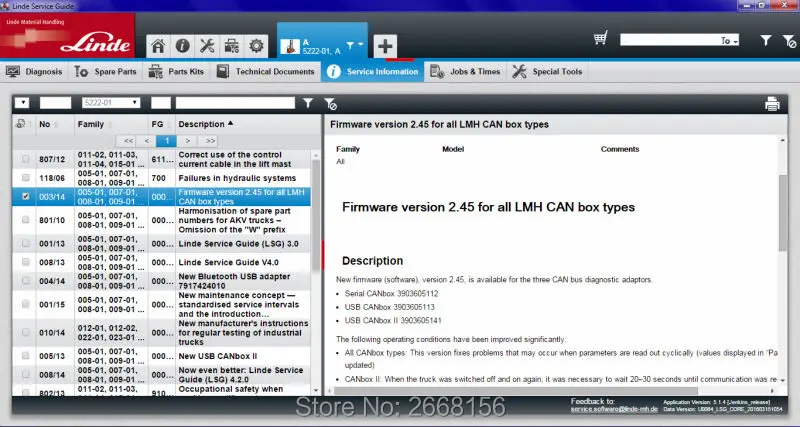This screenshot has height=427, width=800.
Task: Open the Info icon next to Home
Action: click(183, 46)
